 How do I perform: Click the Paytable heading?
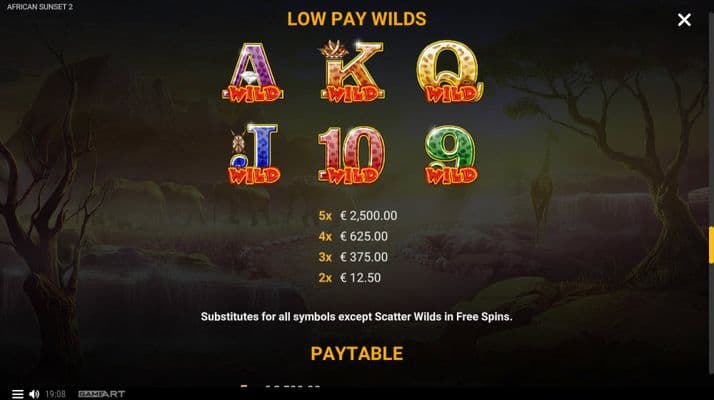tap(357, 354)
